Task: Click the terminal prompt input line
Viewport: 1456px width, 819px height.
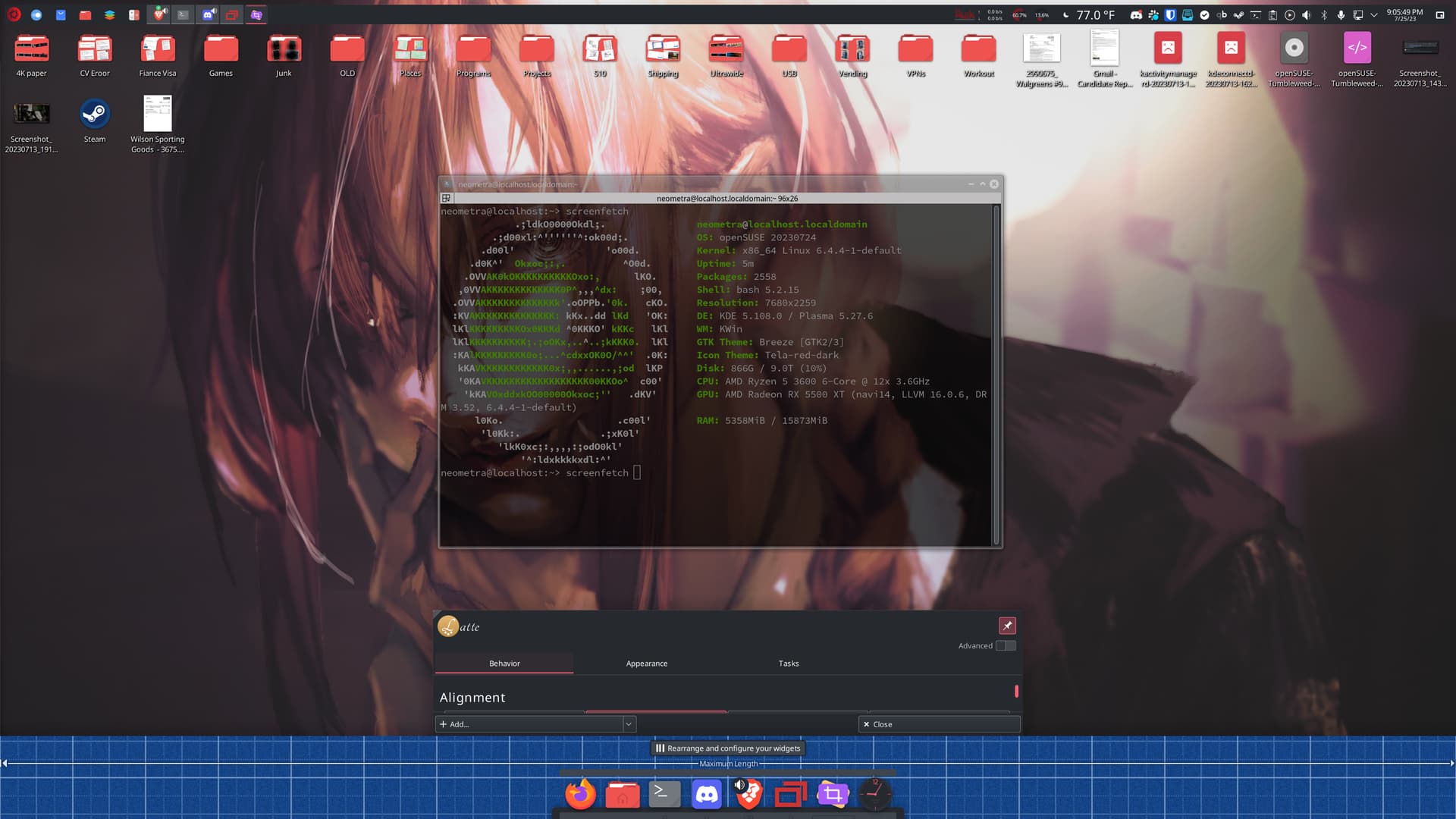Action: pyautogui.click(x=541, y=472)
